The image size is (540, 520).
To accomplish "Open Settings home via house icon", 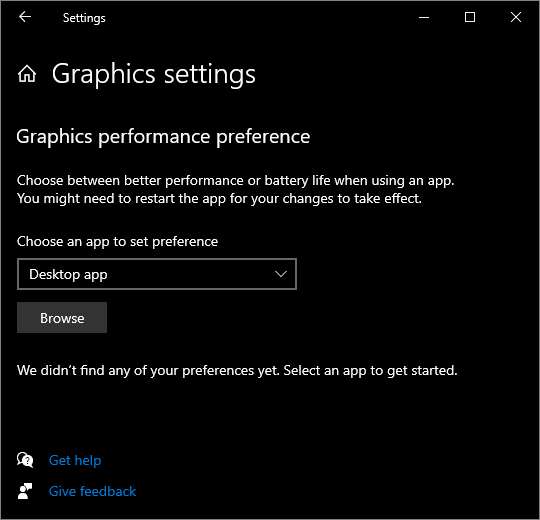I will [27, 74].
